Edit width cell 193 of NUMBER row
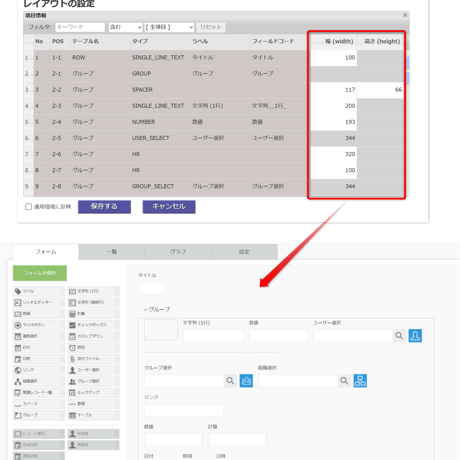Screen dimensions: 460x460 (334, 122)
